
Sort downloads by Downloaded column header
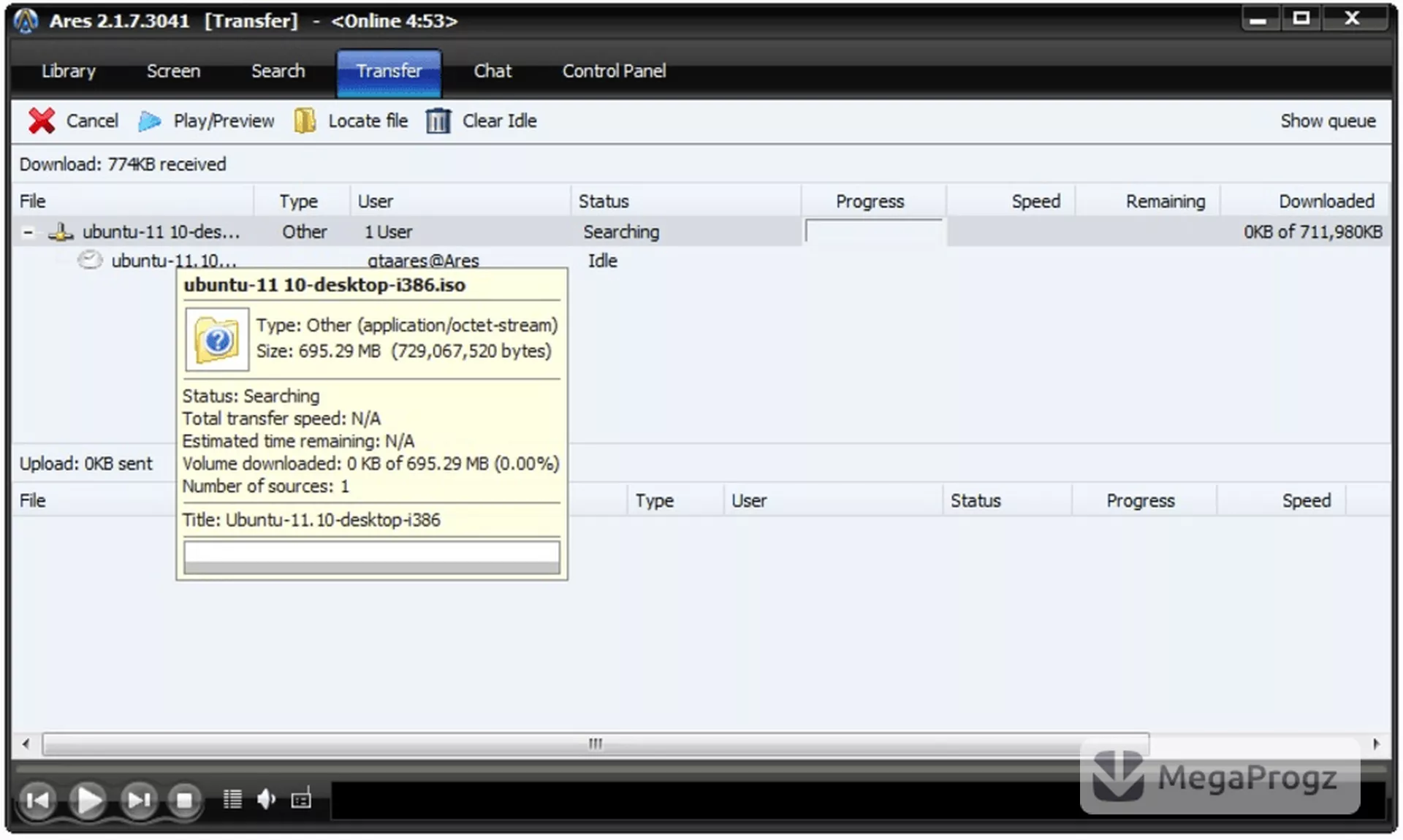click(1304, 201)
